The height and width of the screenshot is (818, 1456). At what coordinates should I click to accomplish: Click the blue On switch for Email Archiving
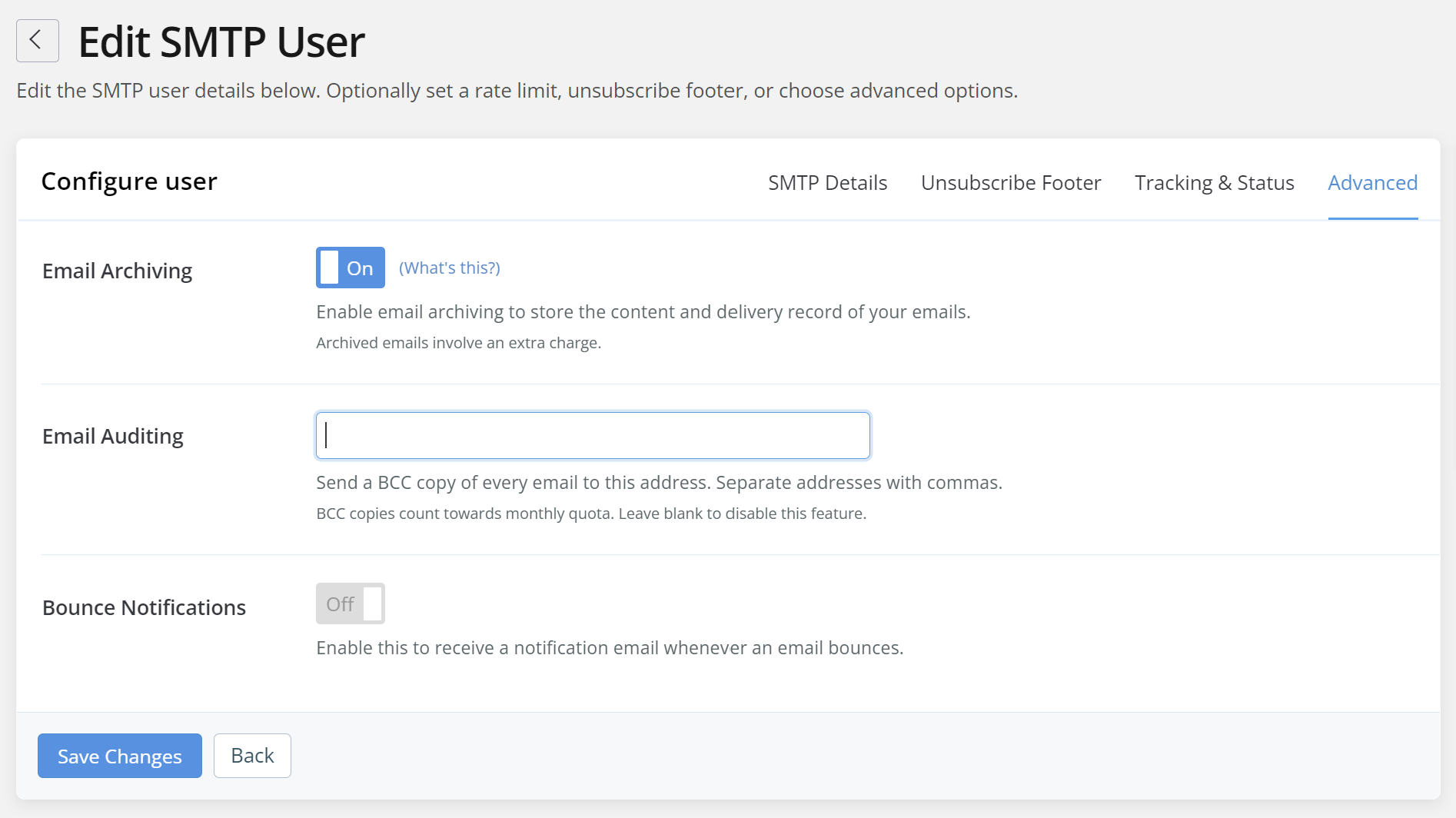coord(350,268)
